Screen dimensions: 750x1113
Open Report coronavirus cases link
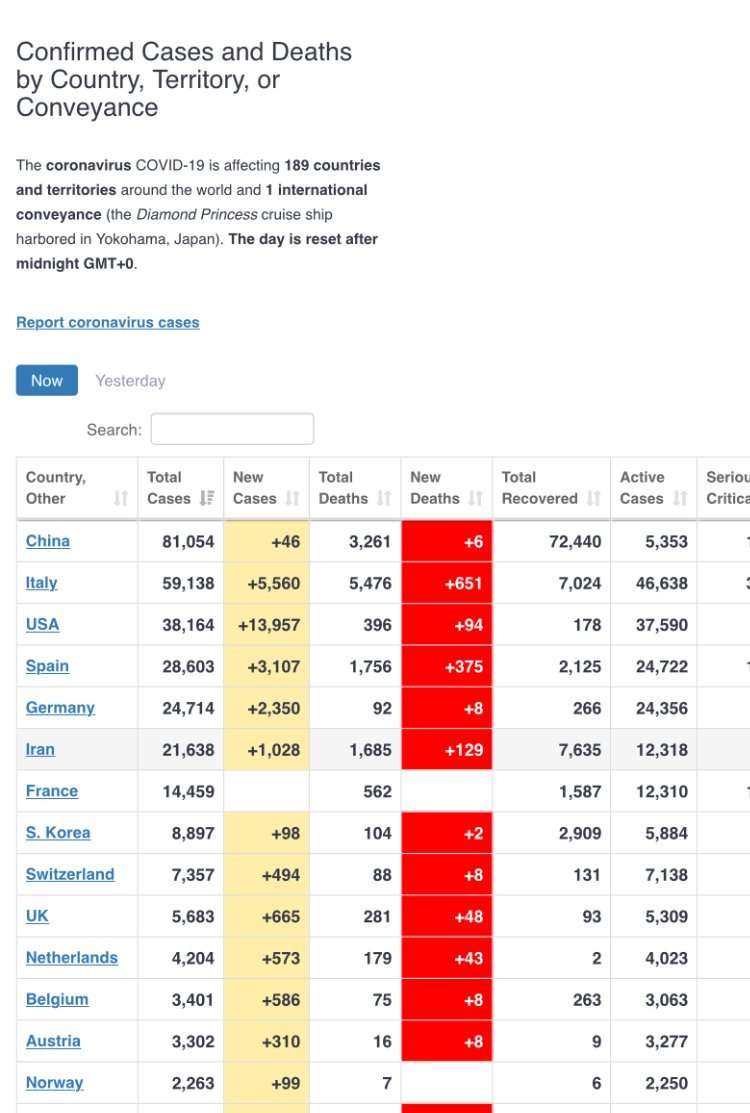[x=108, y=322]
